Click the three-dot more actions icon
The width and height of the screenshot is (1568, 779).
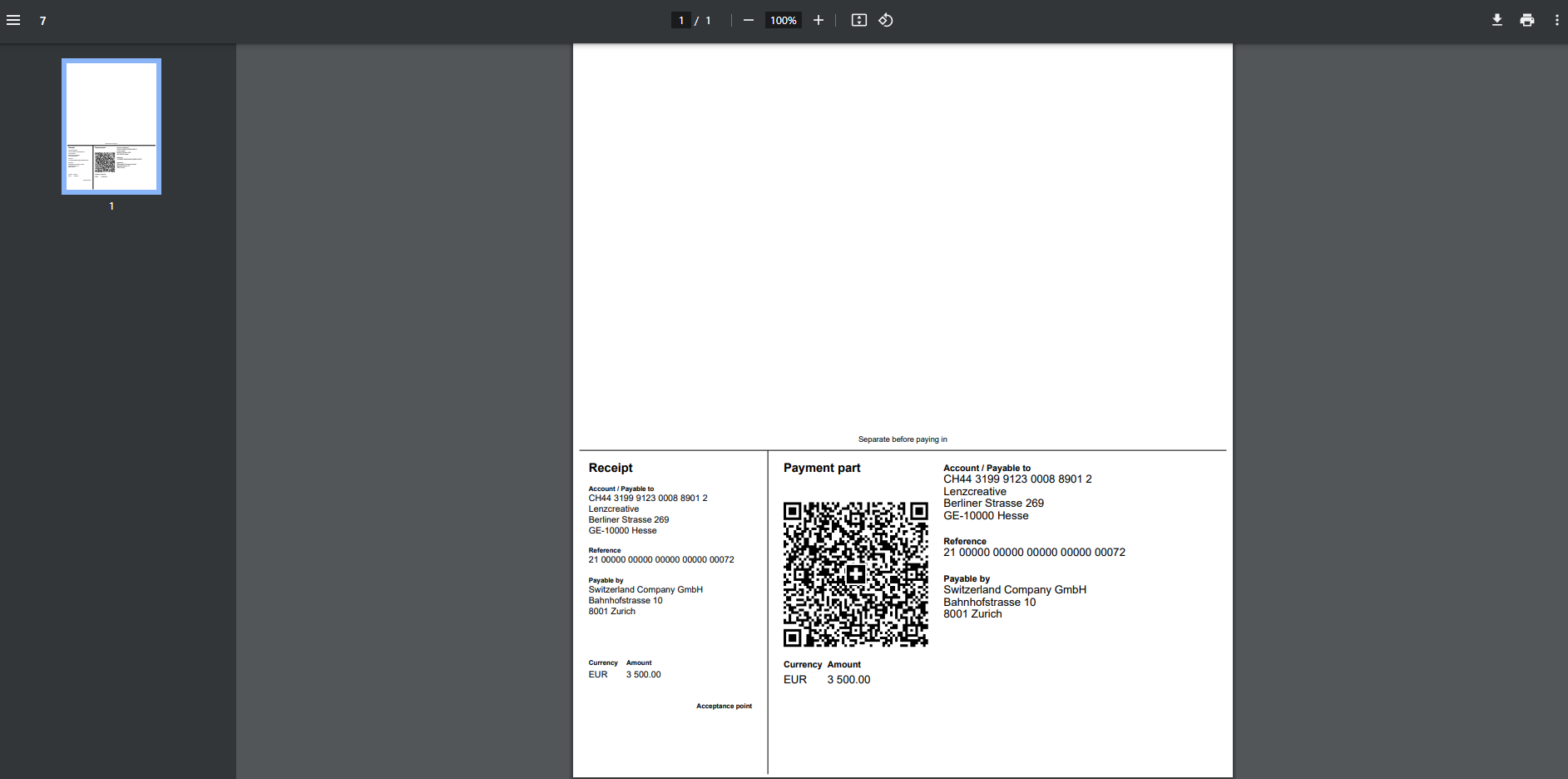tap(1556, 19)
